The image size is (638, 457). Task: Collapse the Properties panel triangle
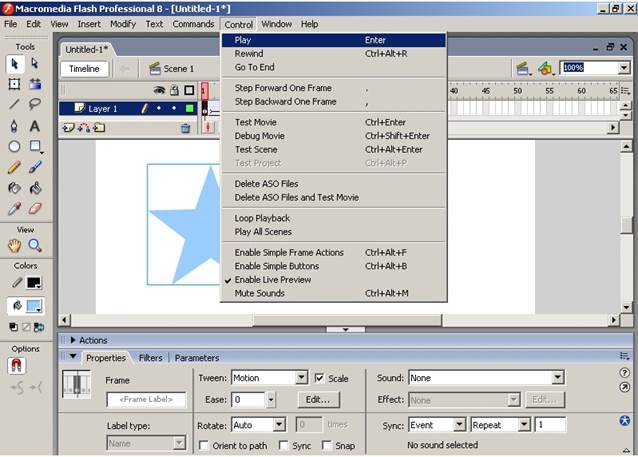tap(73, 356)
